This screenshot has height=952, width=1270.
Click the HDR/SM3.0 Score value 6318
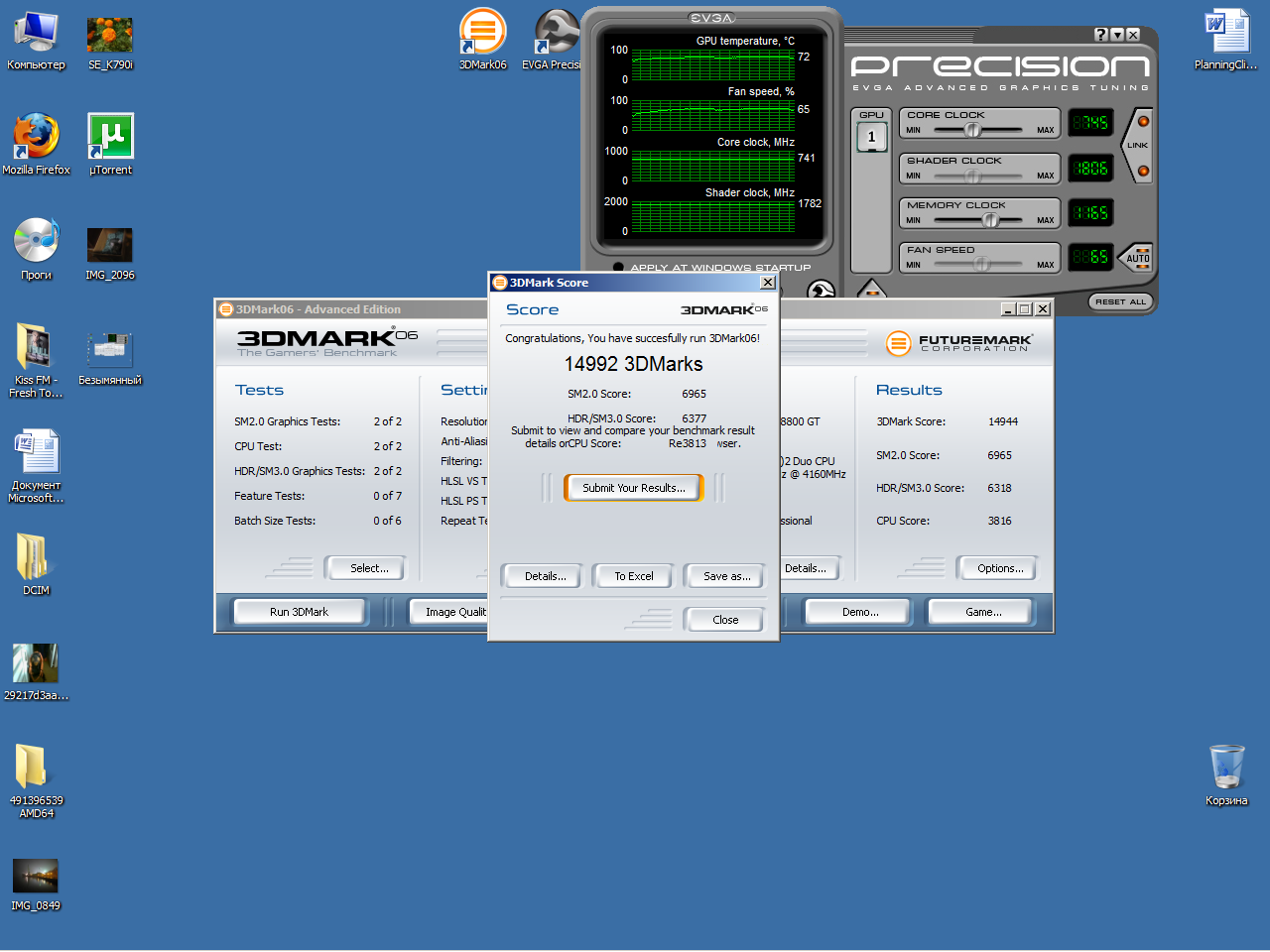pos(999,488)
